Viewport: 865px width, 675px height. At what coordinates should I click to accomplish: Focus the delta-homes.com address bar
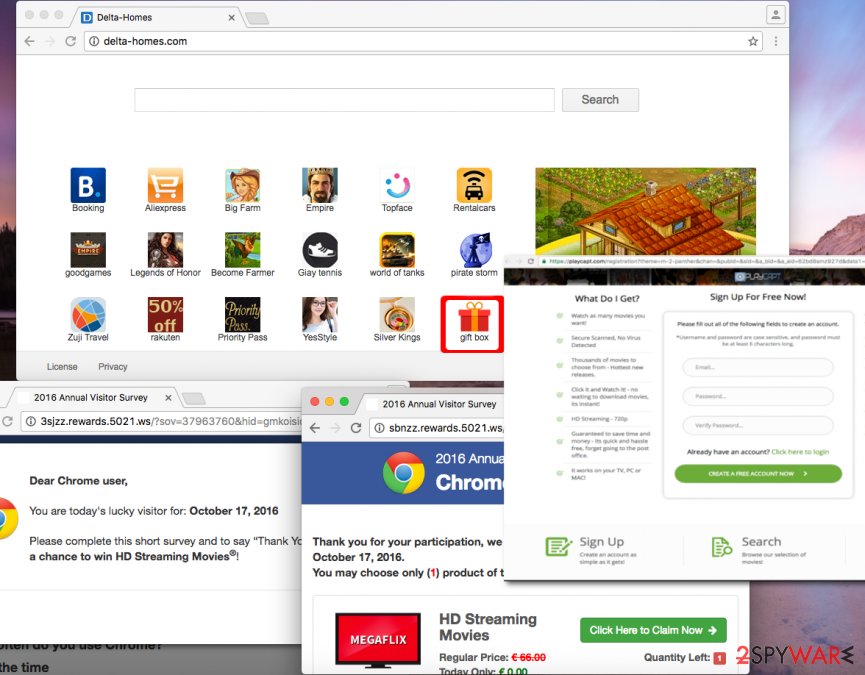click(x=423, y=41)
